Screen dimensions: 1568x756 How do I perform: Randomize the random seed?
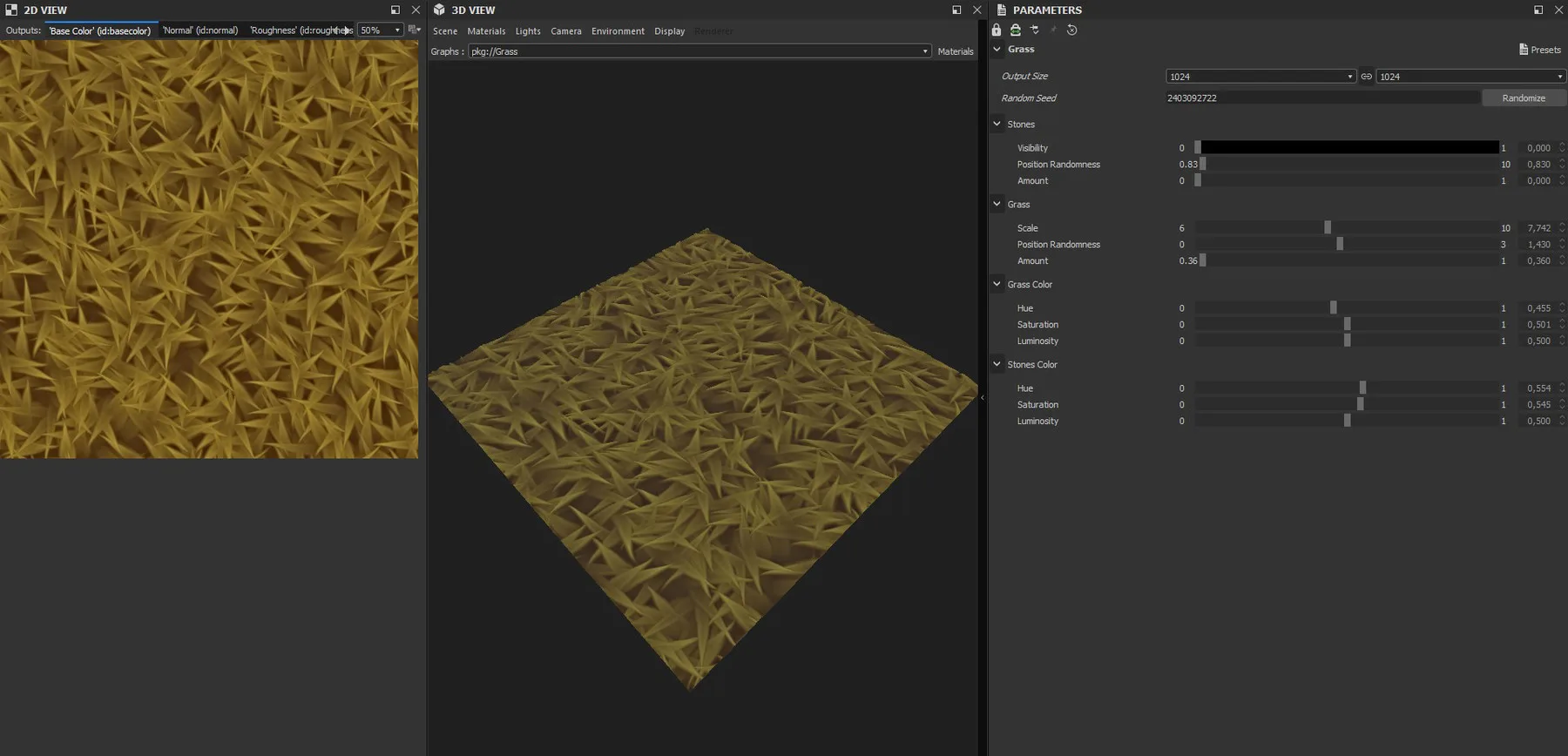point(1524,98)
